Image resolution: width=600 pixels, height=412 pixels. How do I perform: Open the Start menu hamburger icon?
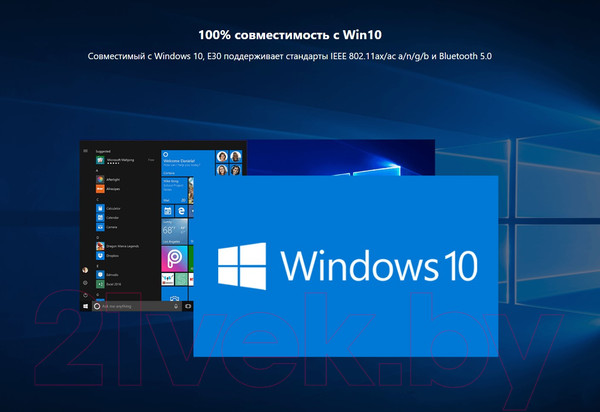pos(85,151)
